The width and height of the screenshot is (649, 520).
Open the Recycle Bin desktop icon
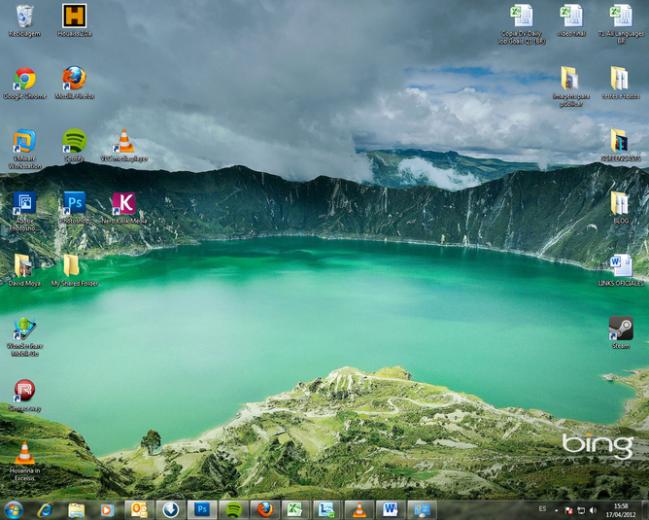coord(24,17)
